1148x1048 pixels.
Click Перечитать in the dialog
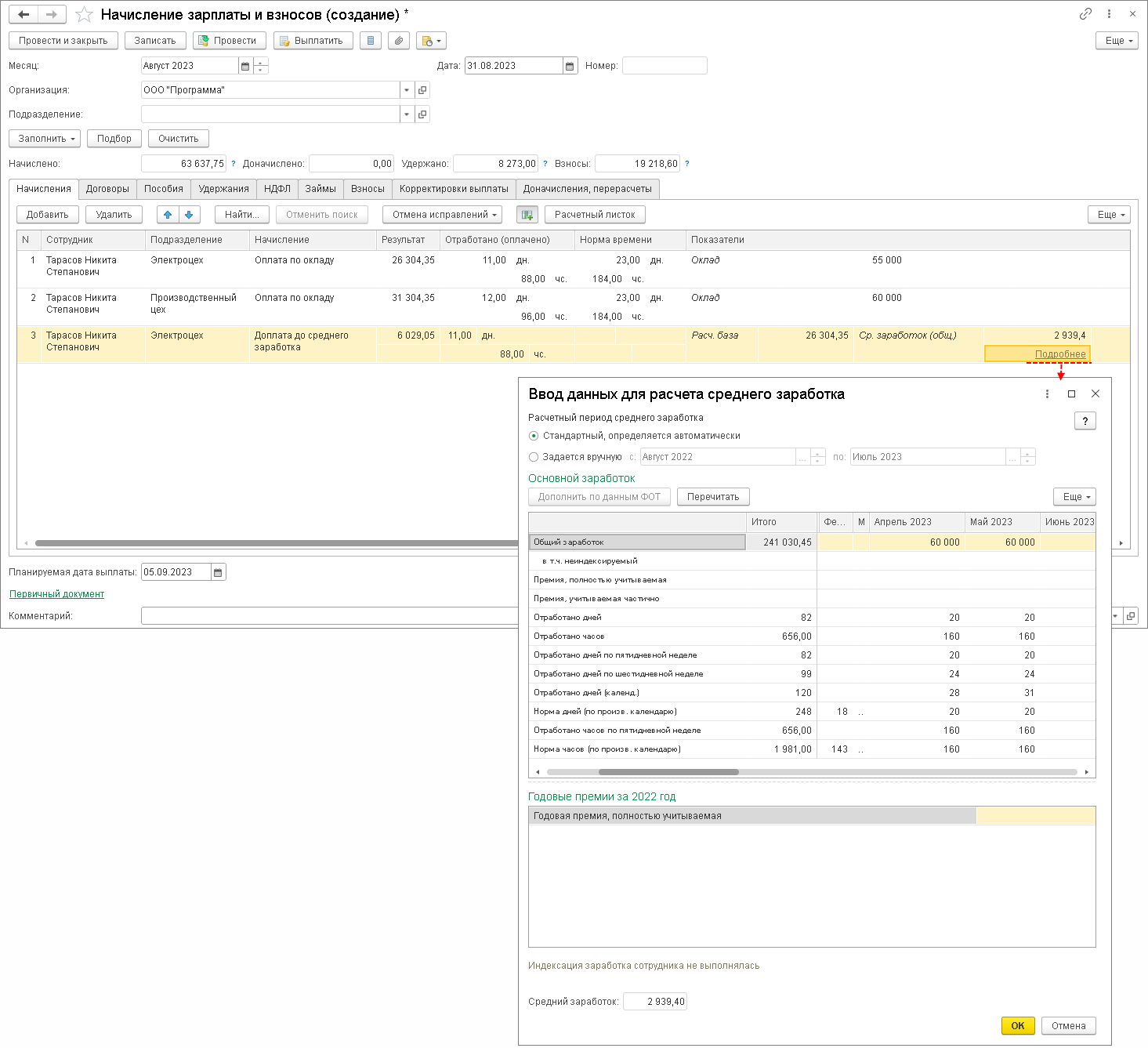pos(713,497)
